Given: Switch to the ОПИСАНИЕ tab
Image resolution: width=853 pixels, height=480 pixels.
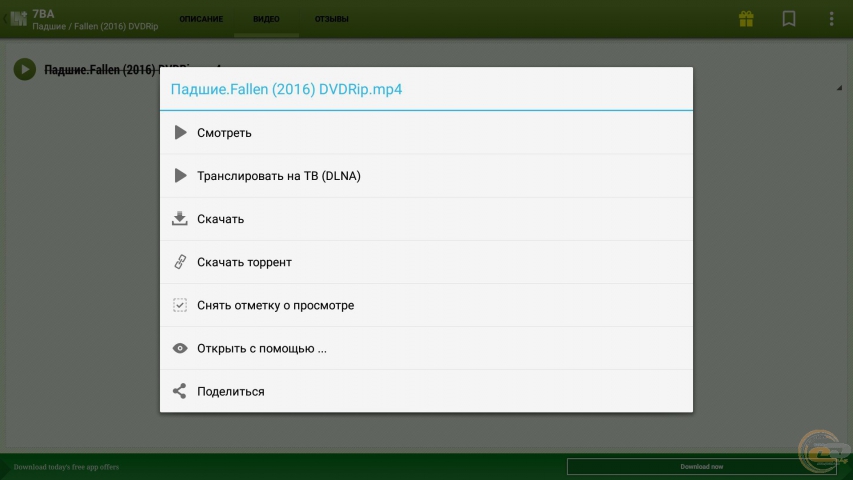Looking at the screenshot, I should pyautogui.click(x=201, y=19).
